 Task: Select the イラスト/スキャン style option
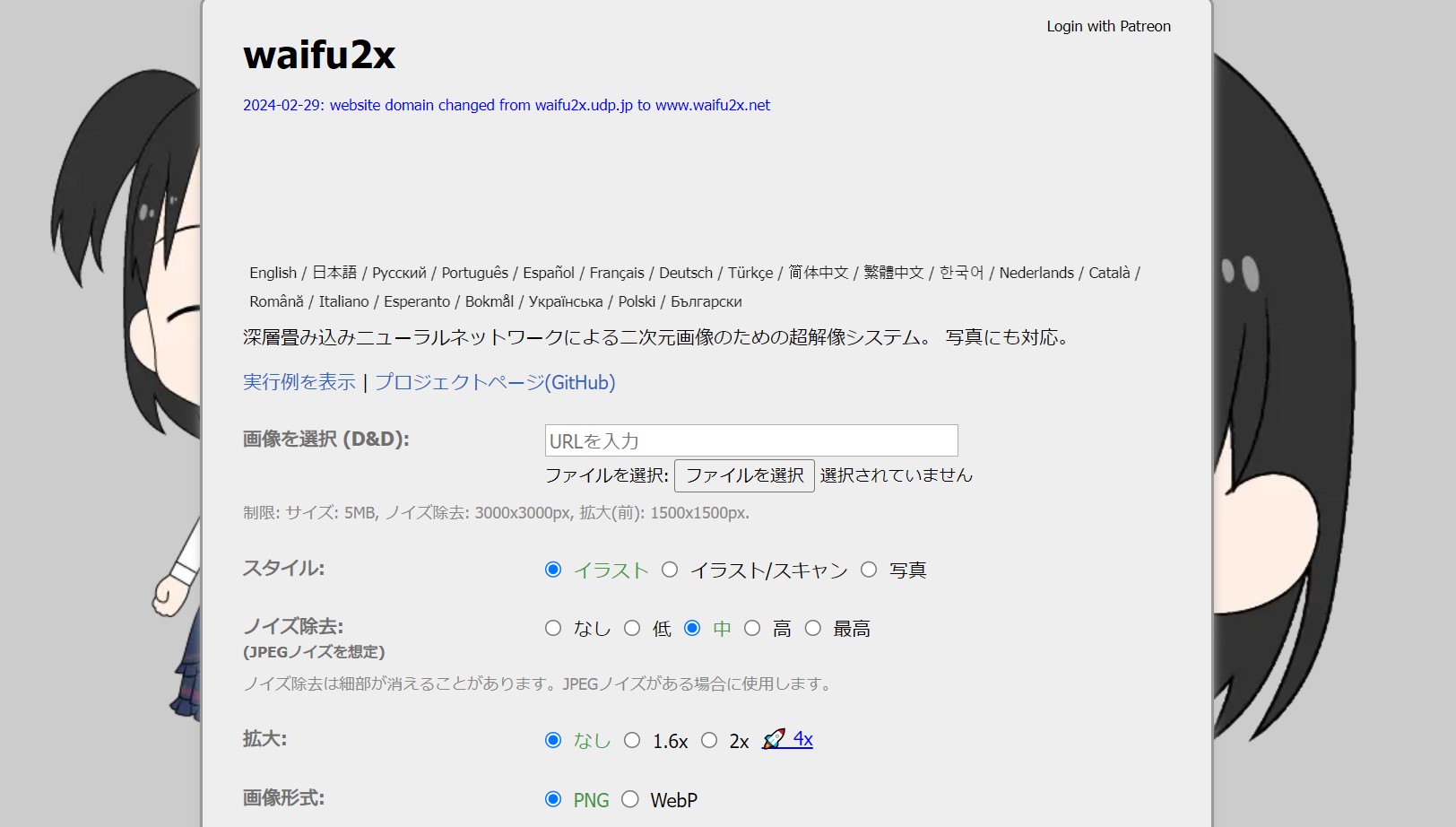coord(669,569)
